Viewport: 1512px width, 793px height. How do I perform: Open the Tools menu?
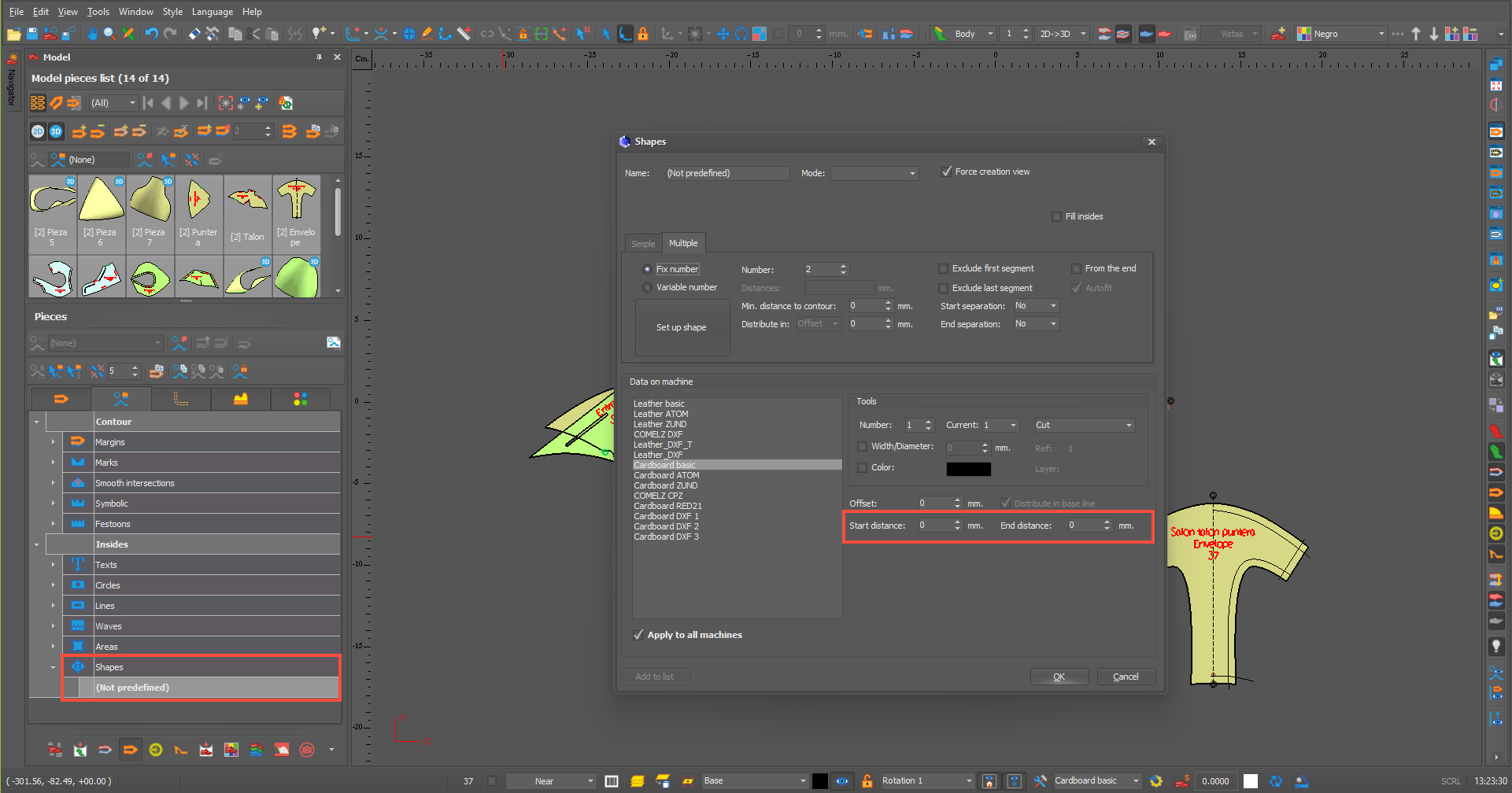click(x=98, y=12)
